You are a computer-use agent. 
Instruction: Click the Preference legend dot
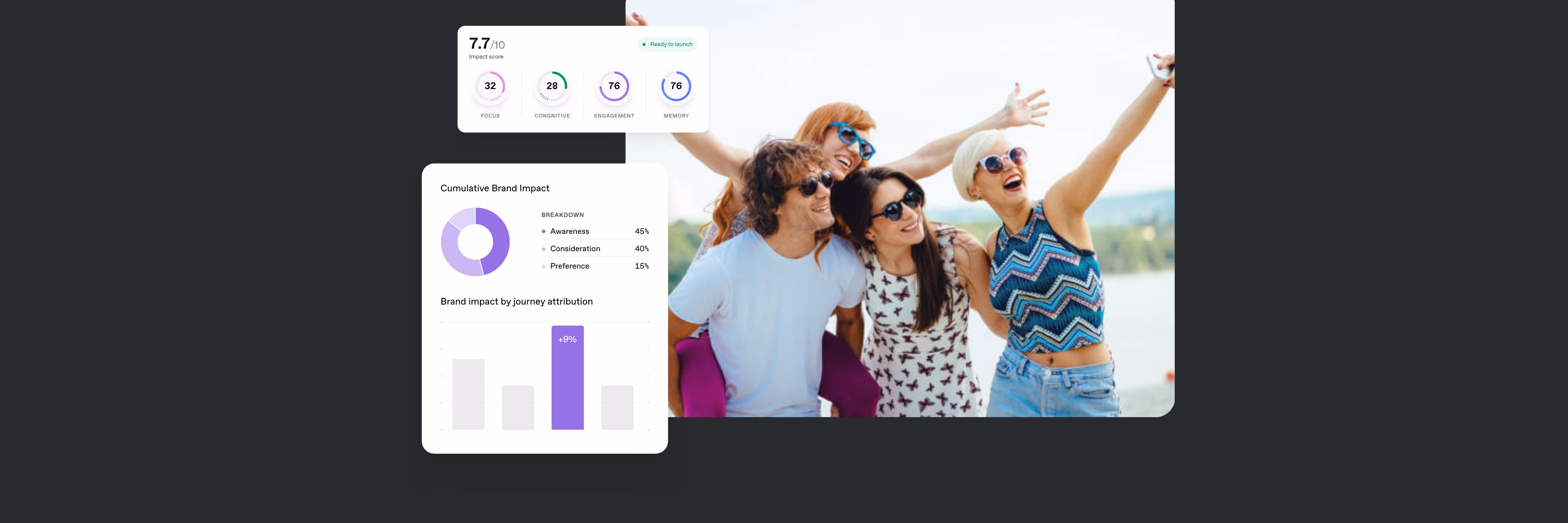pos(544,266)
